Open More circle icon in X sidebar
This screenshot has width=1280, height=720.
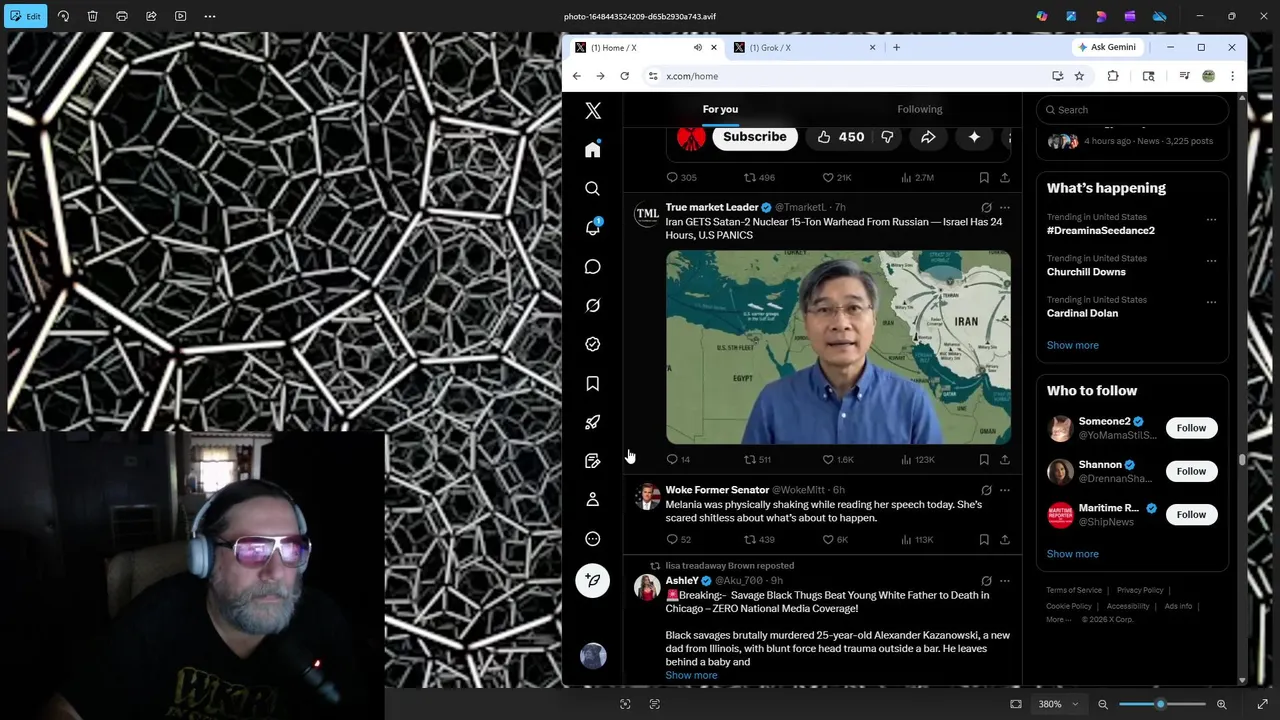point(593,539)
